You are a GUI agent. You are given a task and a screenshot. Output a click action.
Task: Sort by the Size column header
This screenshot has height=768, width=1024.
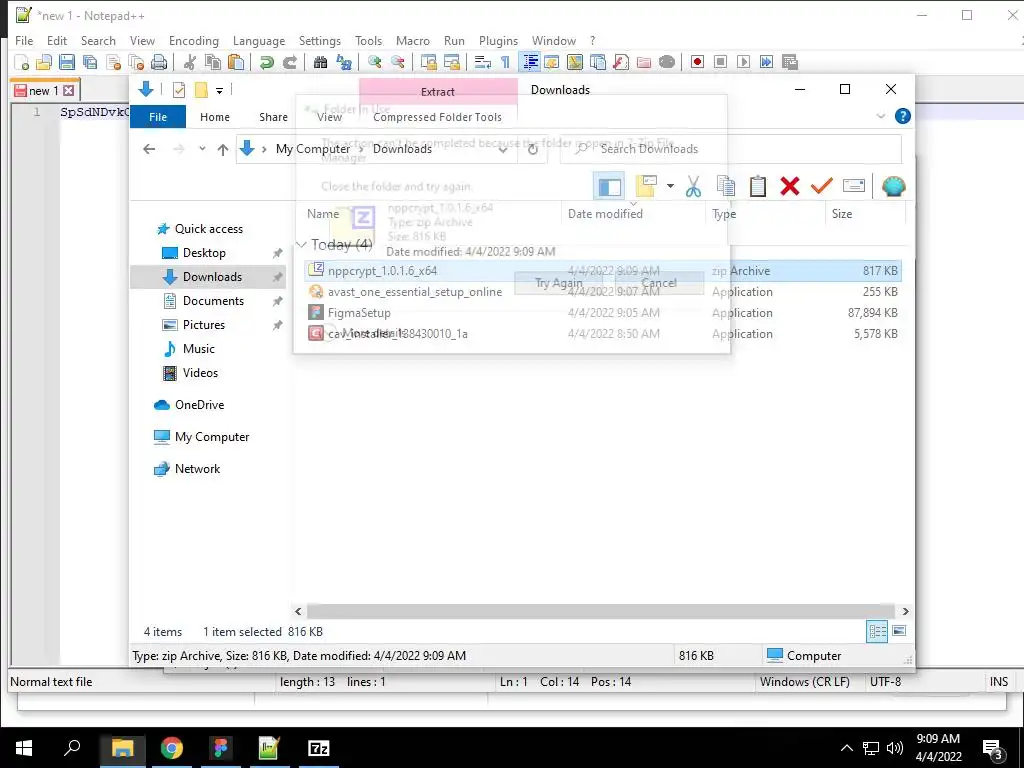(x=865, y=214)
